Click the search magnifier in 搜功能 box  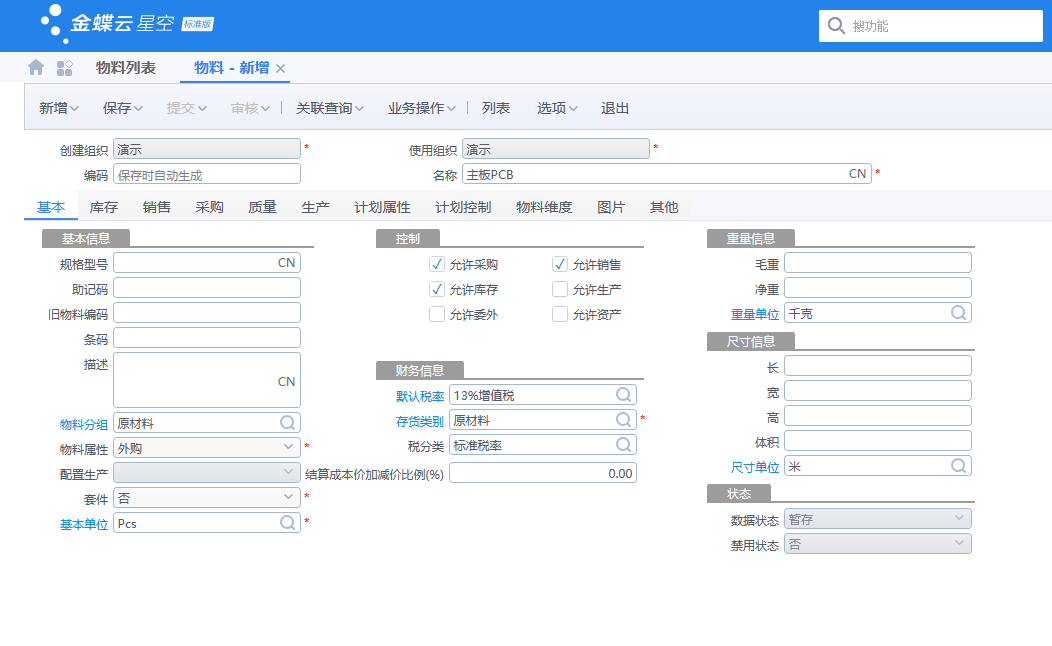click(836, 26)
